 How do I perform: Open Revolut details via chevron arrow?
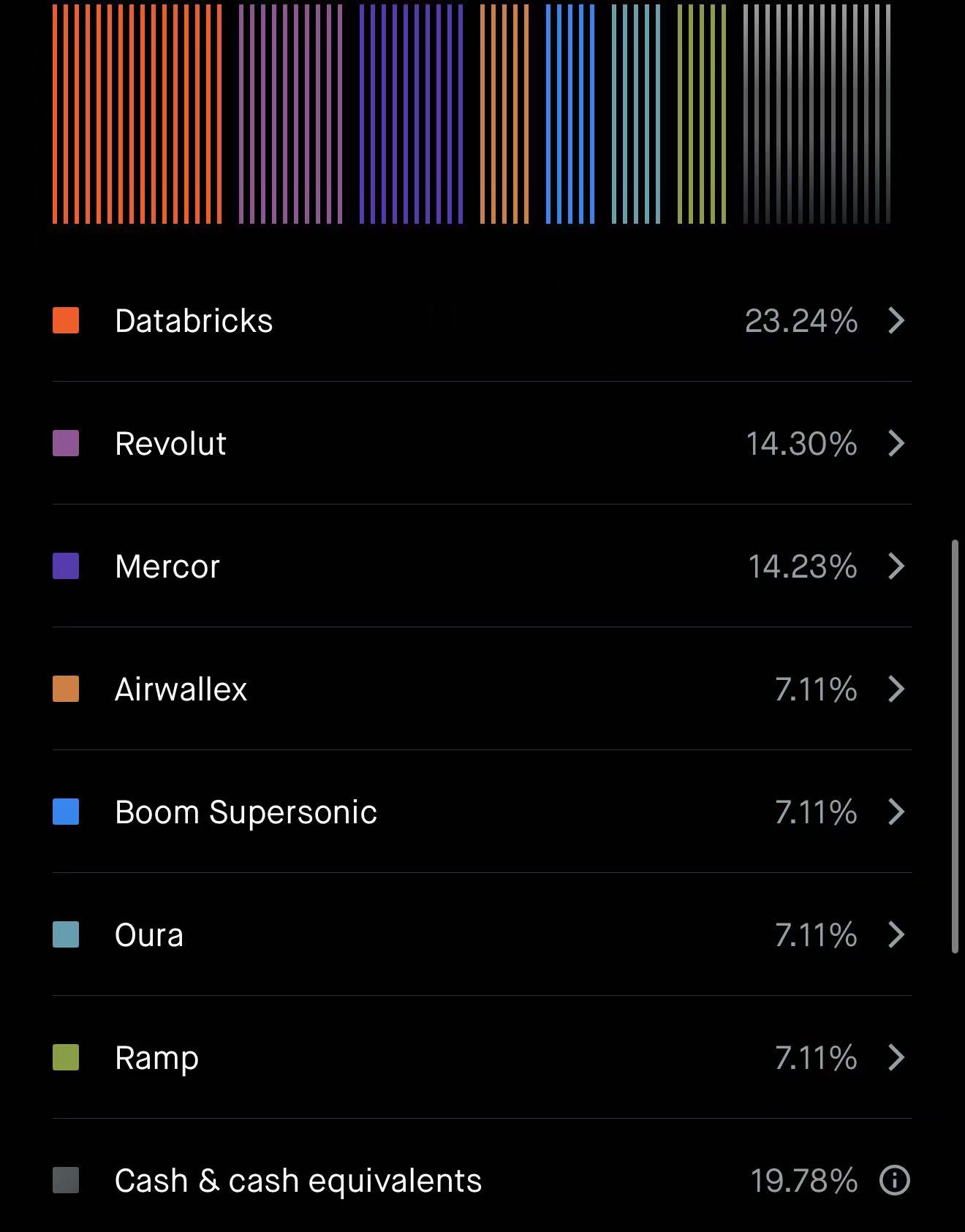[x=896, y=443]
